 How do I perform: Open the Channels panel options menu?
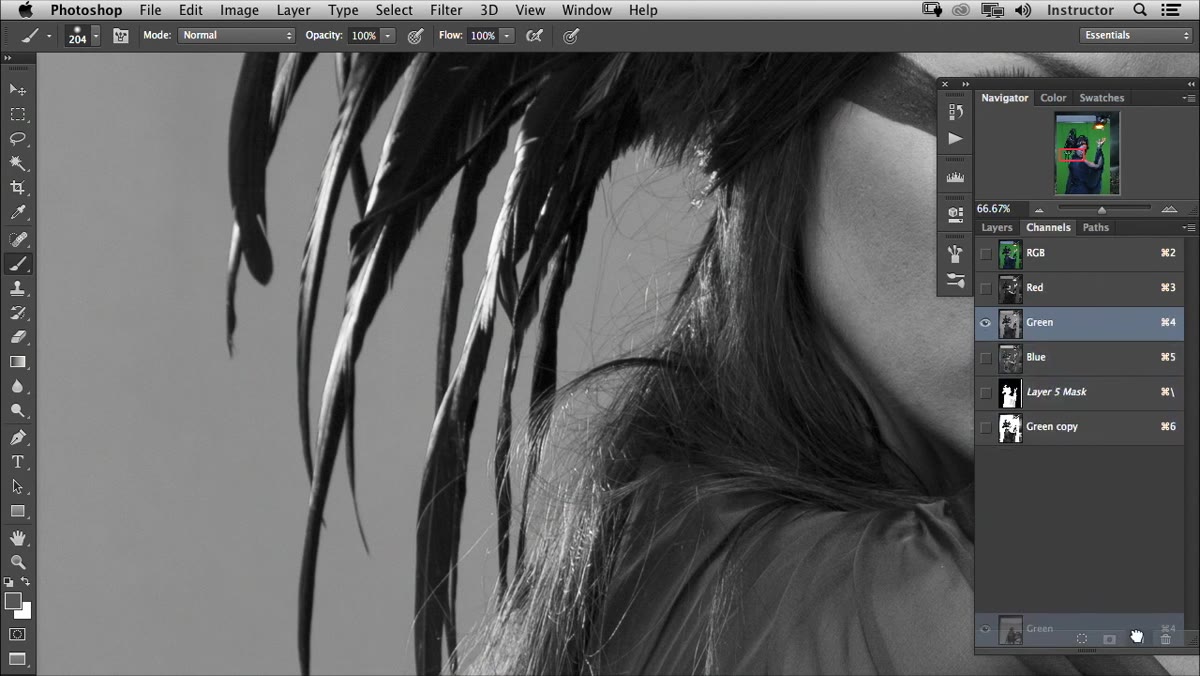pos(1189,228)
